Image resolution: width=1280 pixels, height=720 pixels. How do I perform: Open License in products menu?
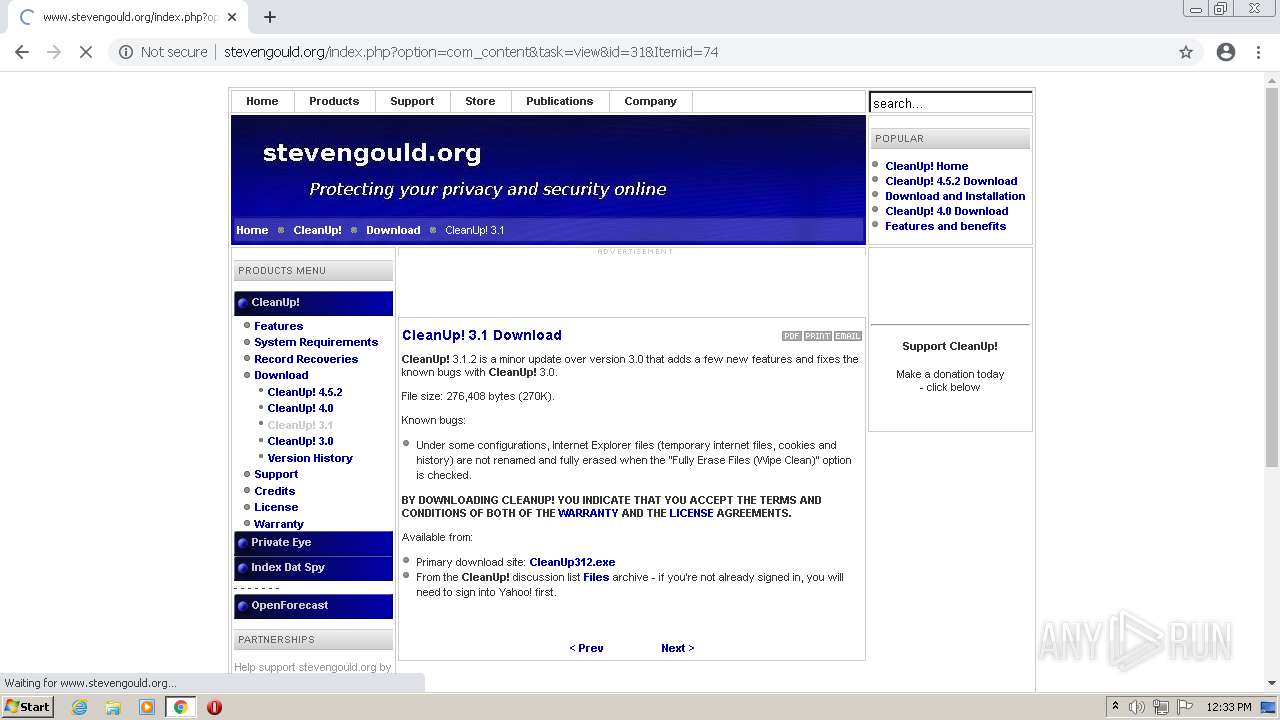coord(276,507)
